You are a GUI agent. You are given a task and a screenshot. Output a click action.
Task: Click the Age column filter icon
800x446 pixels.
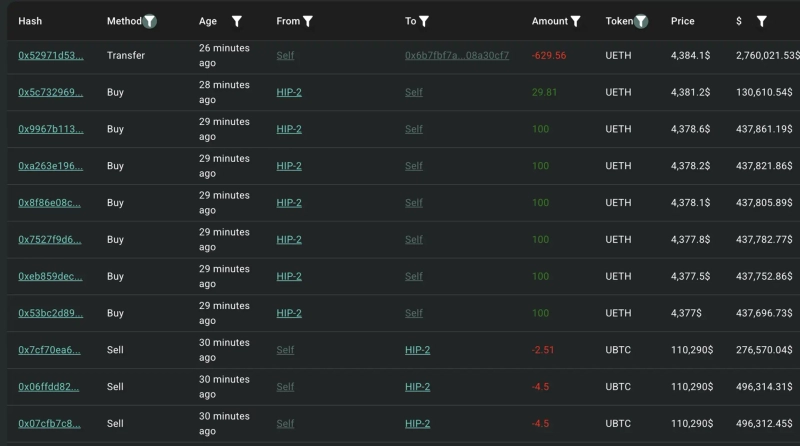point(236,21)
